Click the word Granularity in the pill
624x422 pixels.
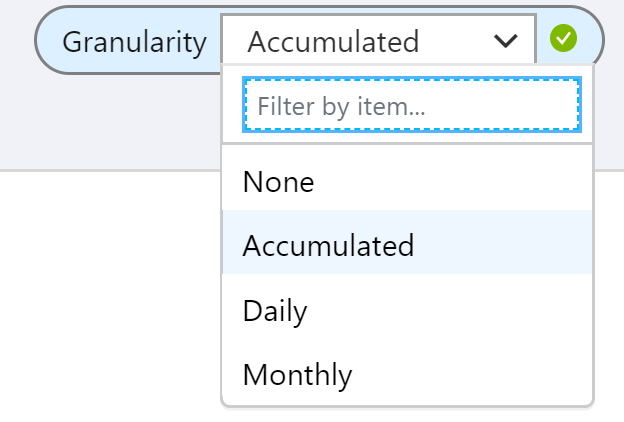(134, 42)
